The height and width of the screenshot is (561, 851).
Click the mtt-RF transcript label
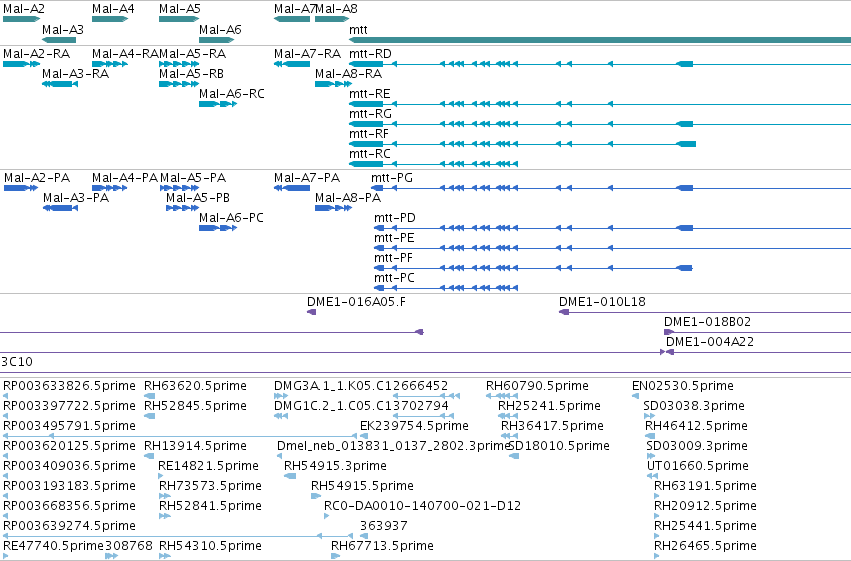click(x=369, y=134)
